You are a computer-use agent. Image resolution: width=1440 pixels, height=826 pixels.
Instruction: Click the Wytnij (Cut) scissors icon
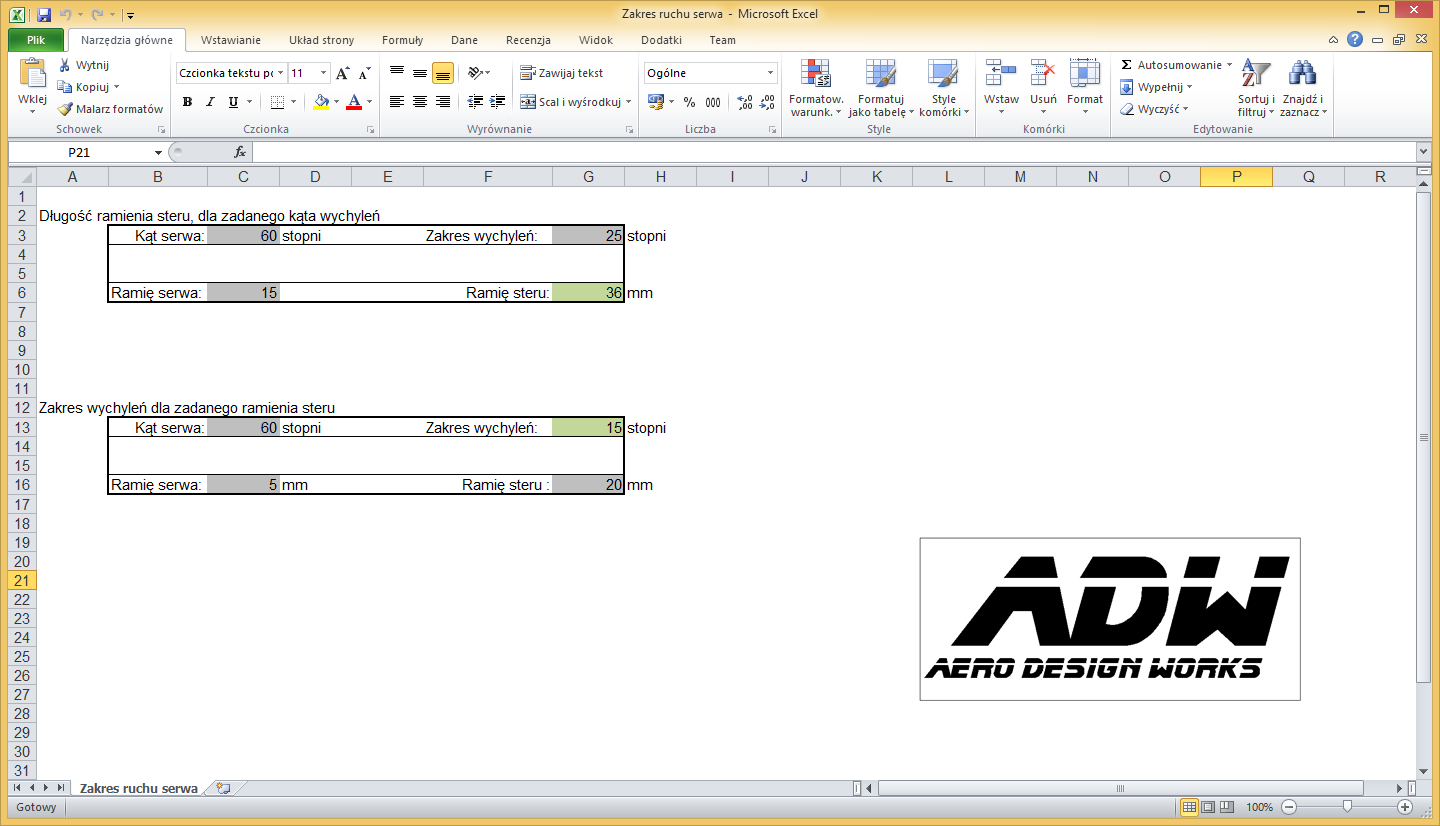(x=65, y=65)
